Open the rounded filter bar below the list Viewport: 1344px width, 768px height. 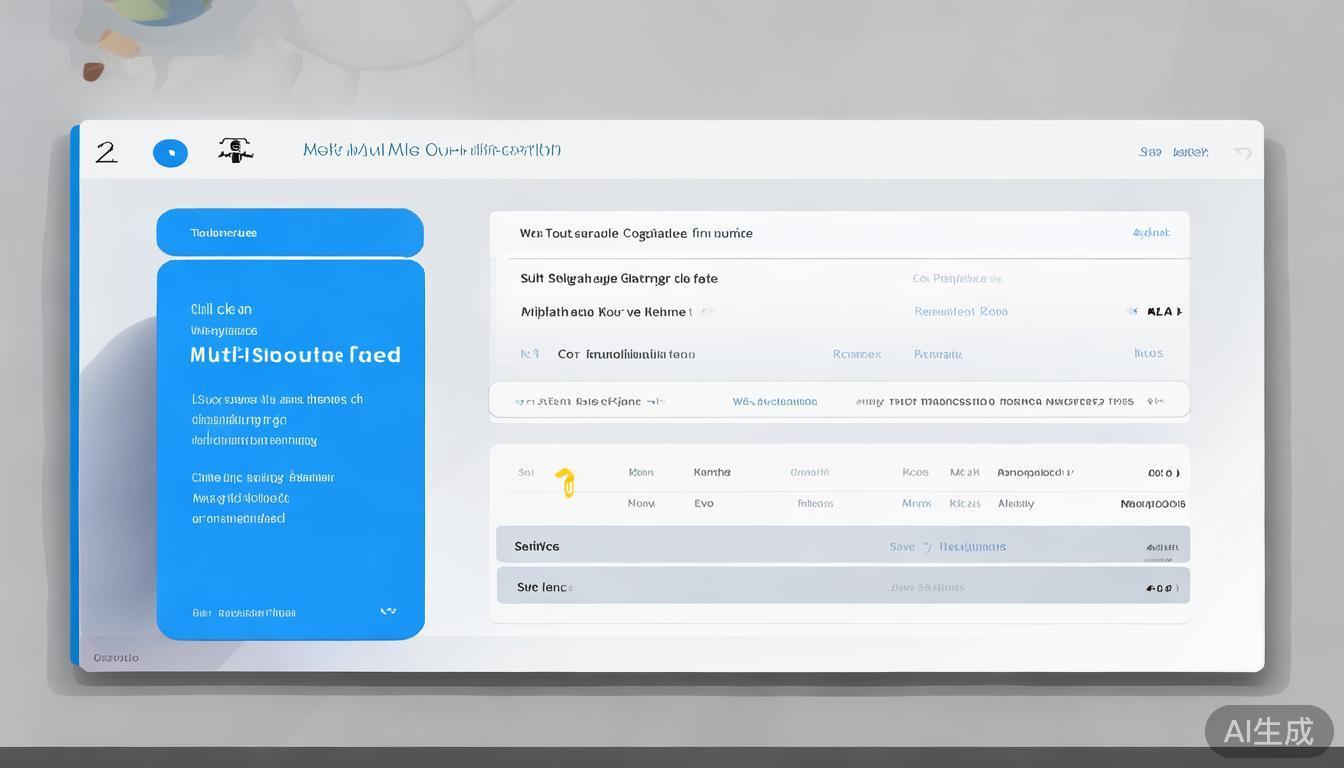839,401
